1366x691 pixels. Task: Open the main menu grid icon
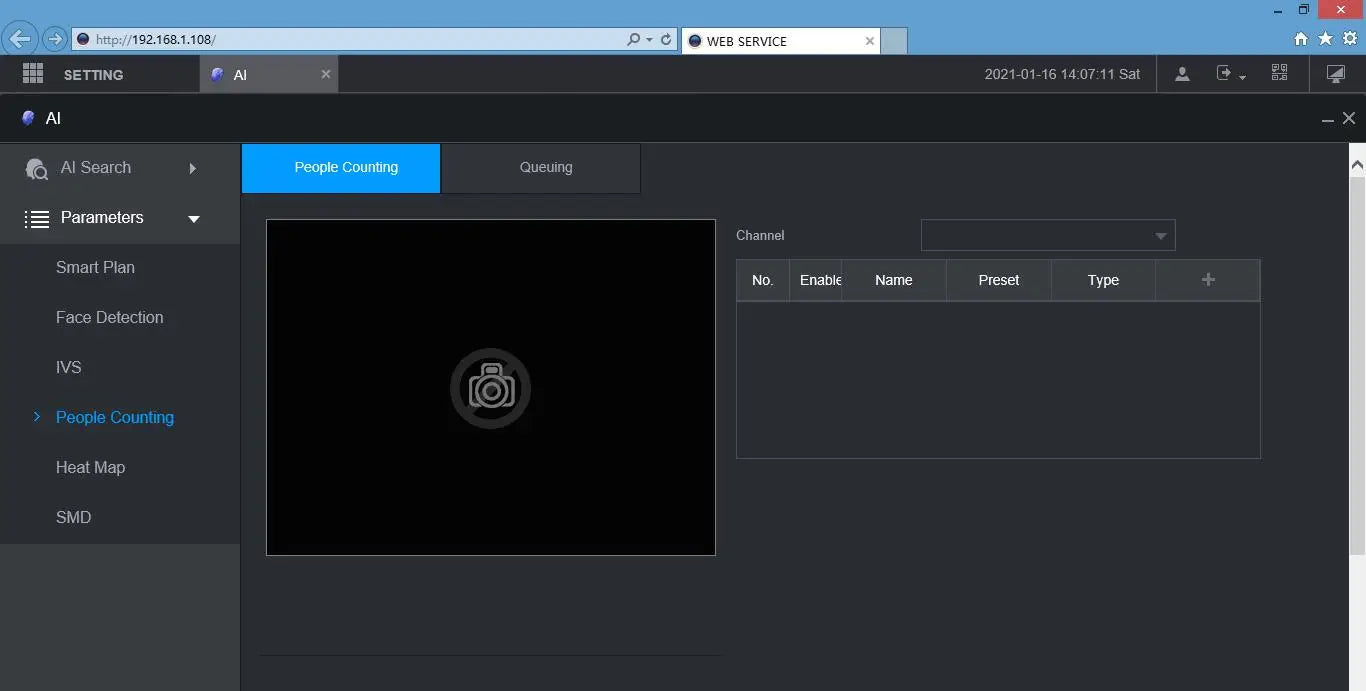(33, 74)
